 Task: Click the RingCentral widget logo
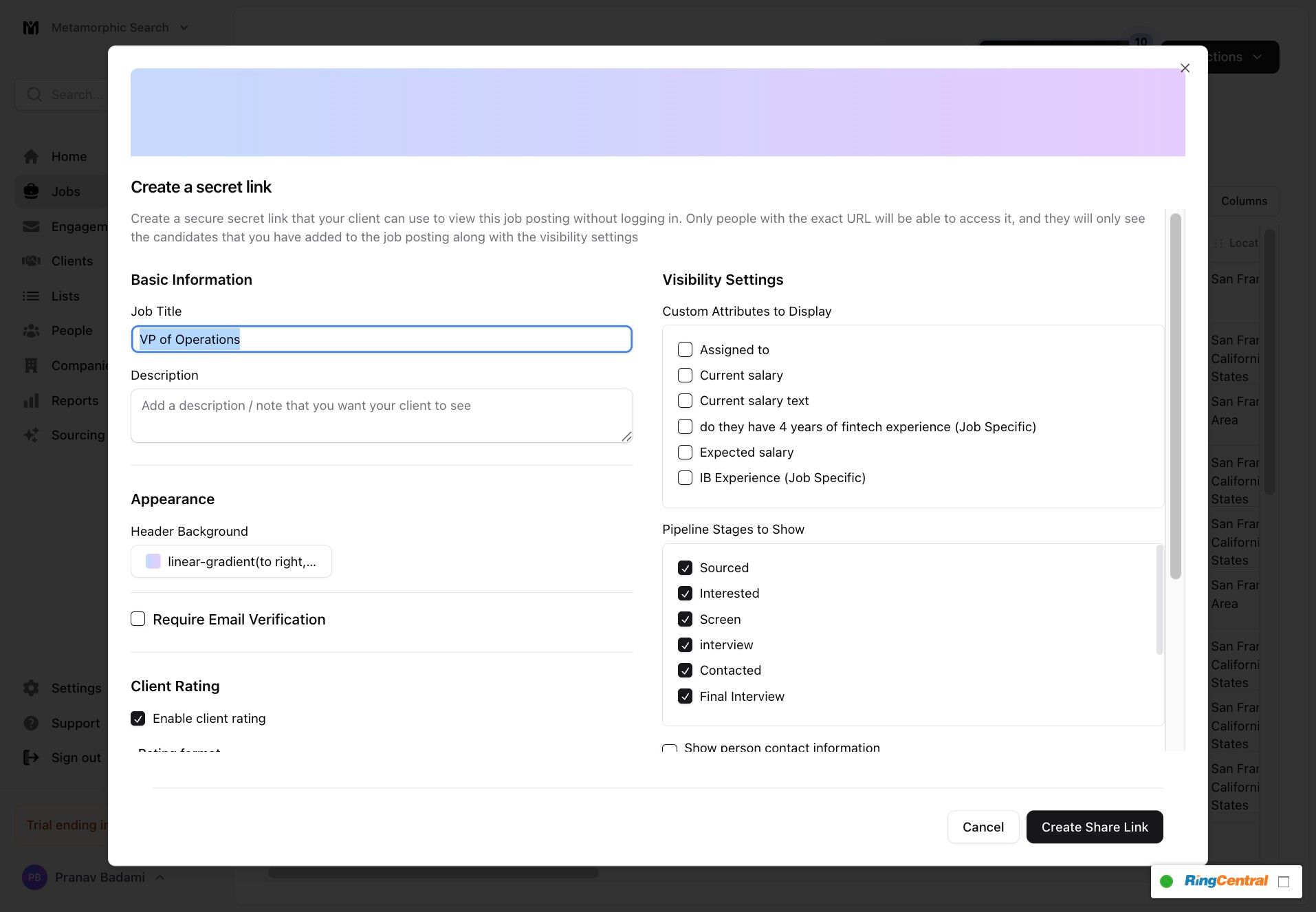click(x=1226, y=881)
